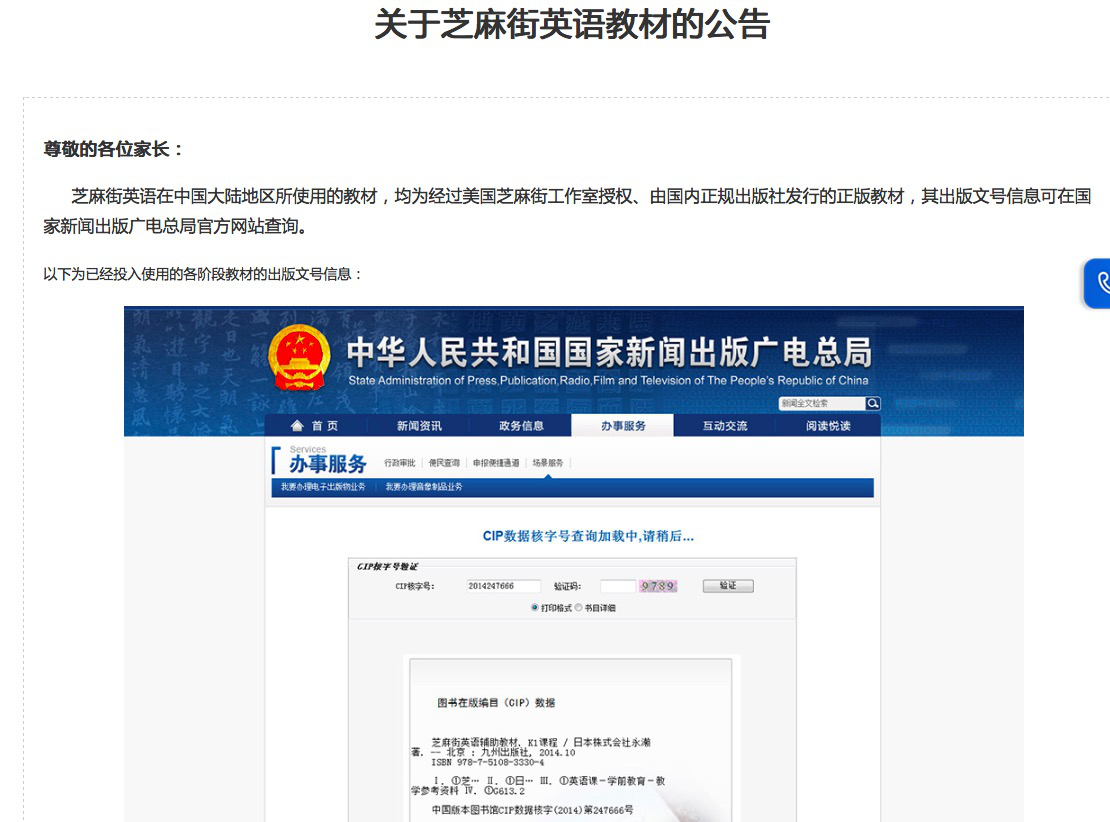Open the 便民查询 sub-link
Image resolution: width=1110 pixels, height=822 pixels.
tap(444, 463)
